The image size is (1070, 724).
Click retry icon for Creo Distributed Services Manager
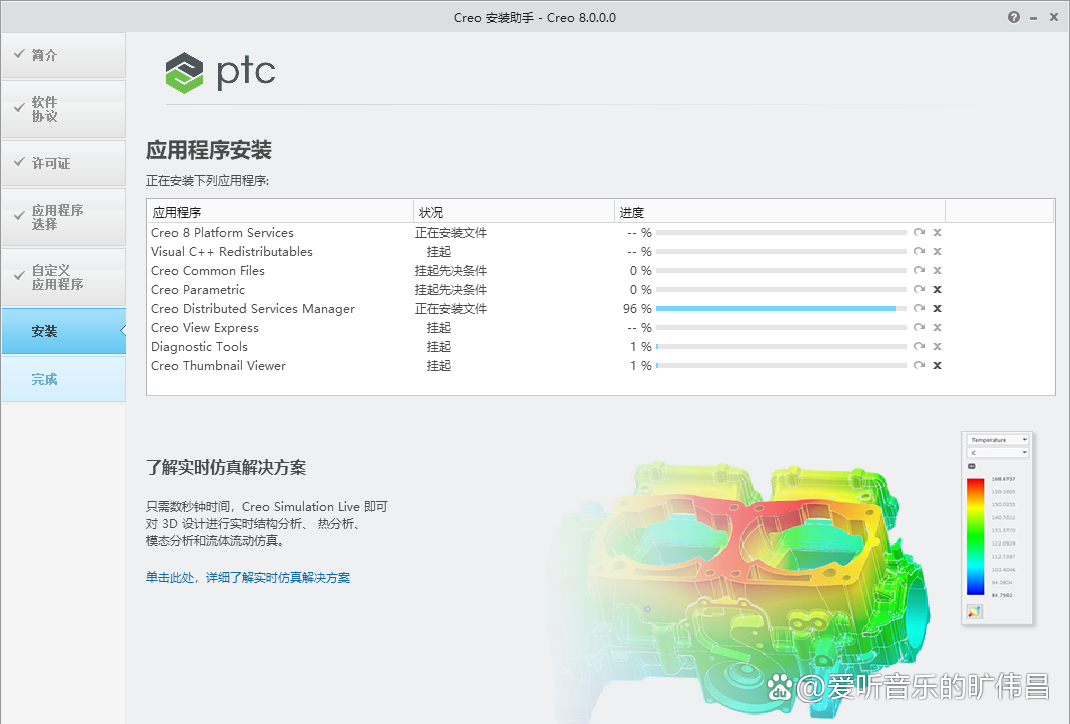click(x=919, y=308)
